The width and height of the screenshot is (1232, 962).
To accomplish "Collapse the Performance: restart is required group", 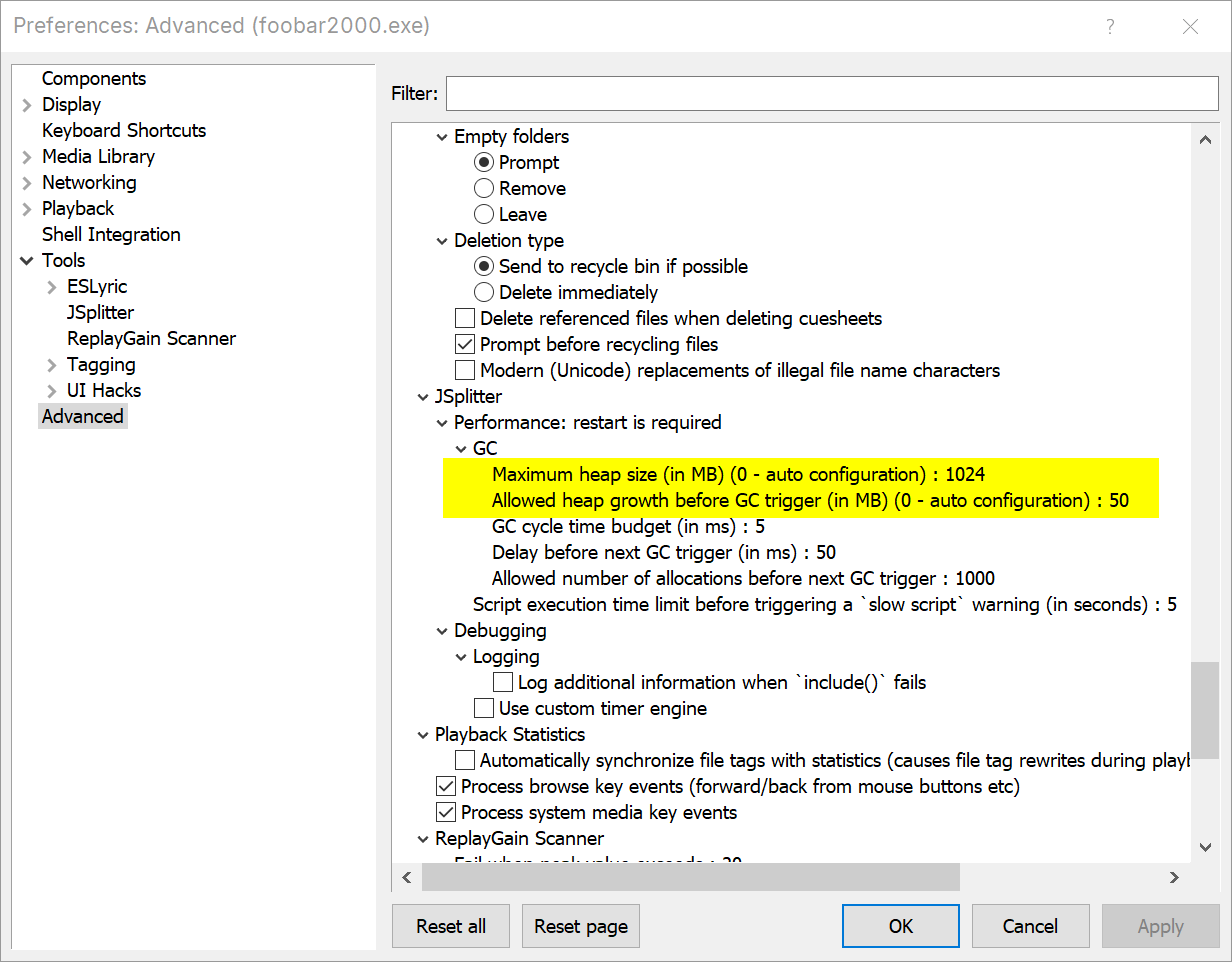I will pyautogui.click(x=442, y=423).
